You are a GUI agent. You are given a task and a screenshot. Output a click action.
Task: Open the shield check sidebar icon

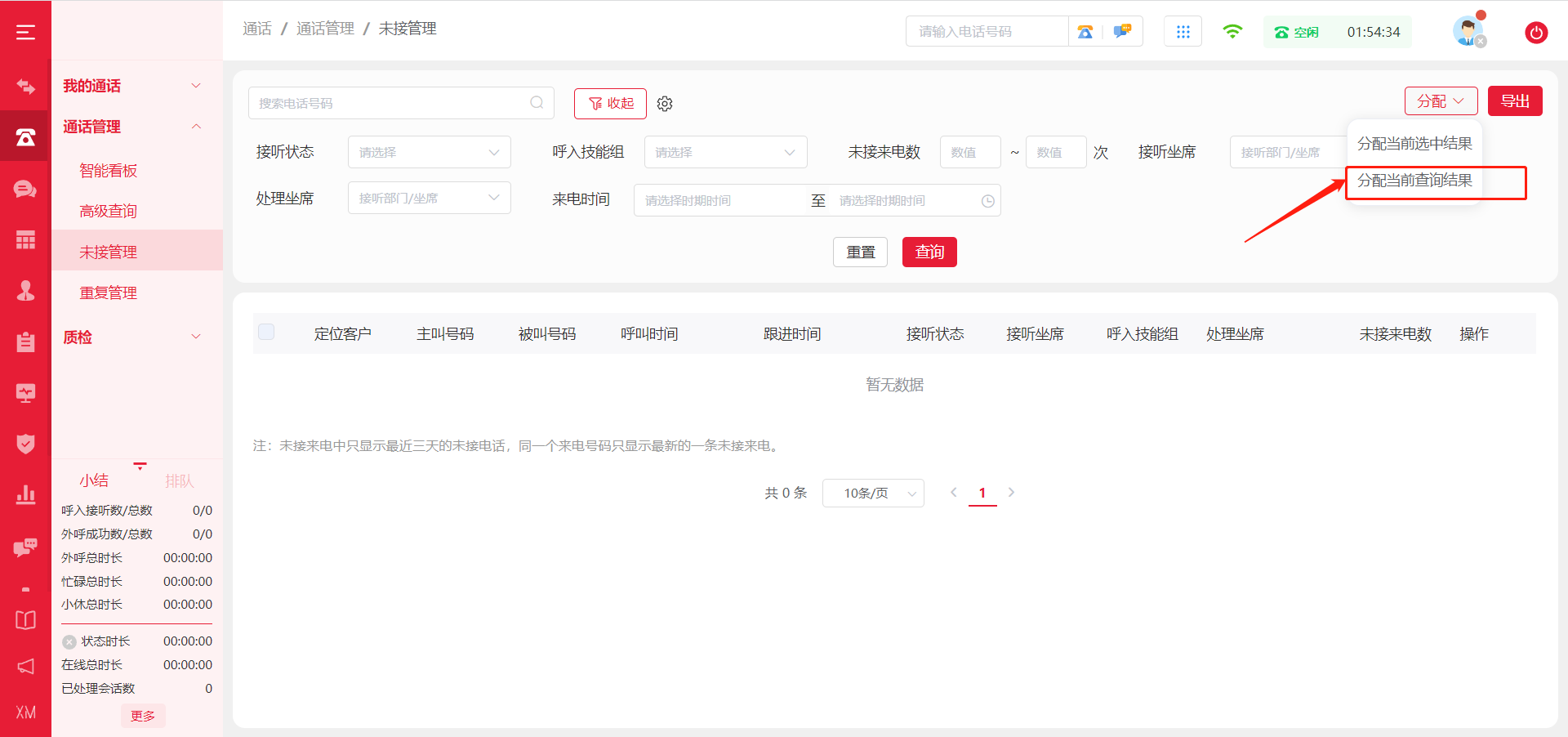click(x=25, y=444)
